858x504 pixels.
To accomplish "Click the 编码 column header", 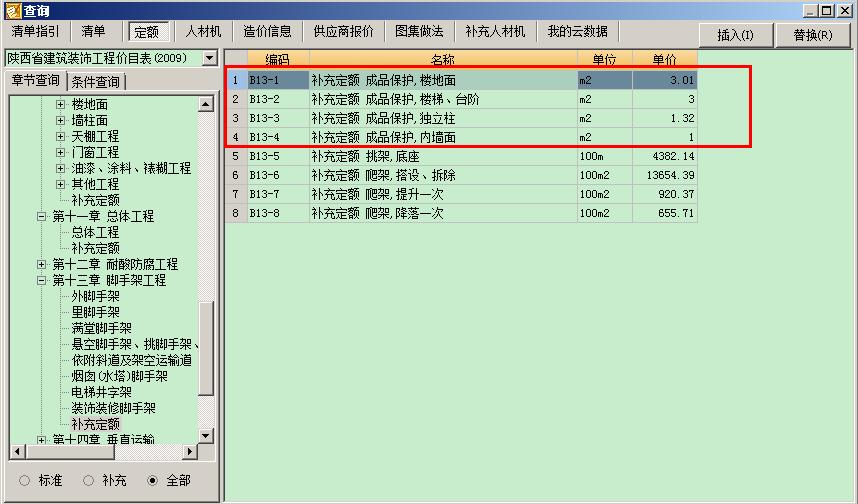I will (x=278, y=59).
